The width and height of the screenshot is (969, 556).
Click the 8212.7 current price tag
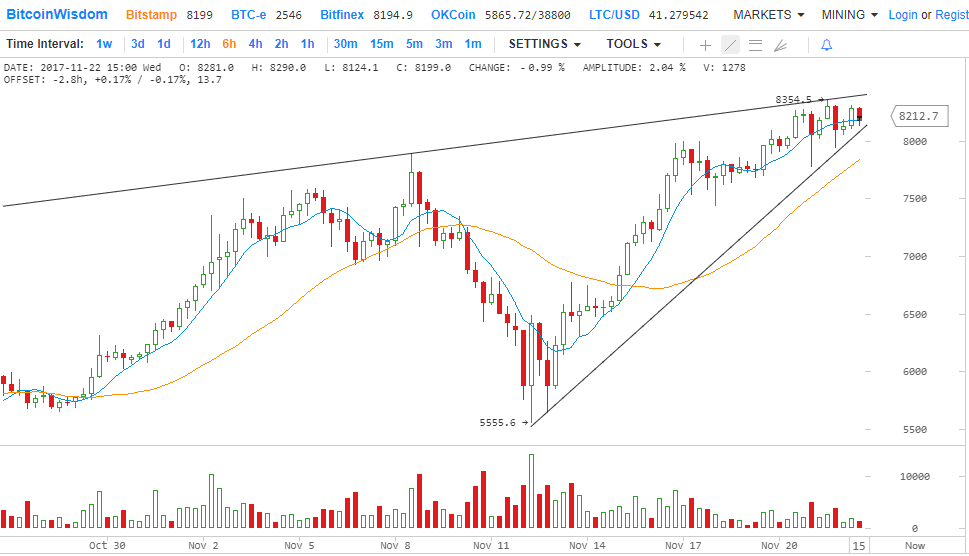point(919,116)
